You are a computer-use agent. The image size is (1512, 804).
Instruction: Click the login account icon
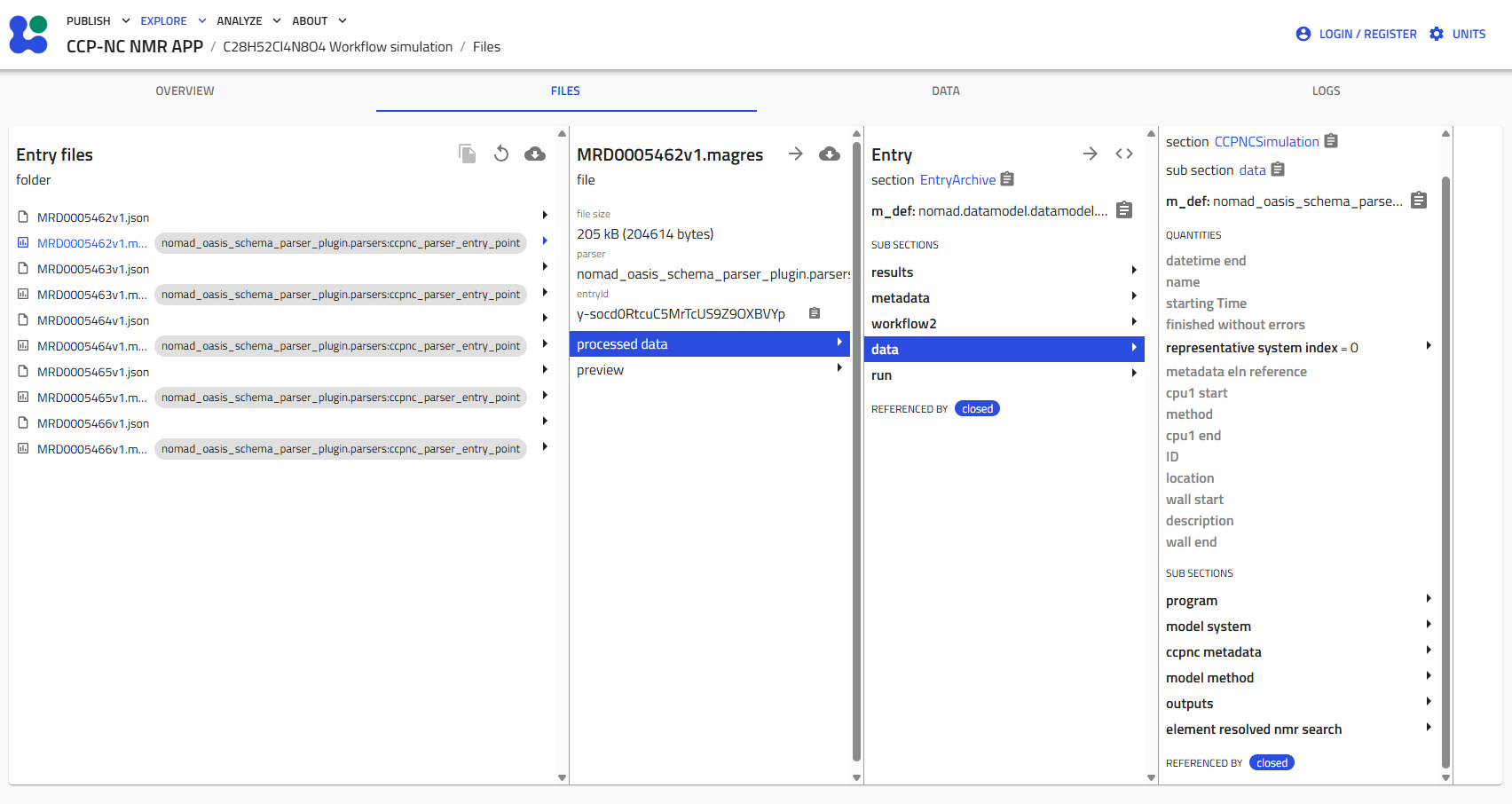point(1303,34)
